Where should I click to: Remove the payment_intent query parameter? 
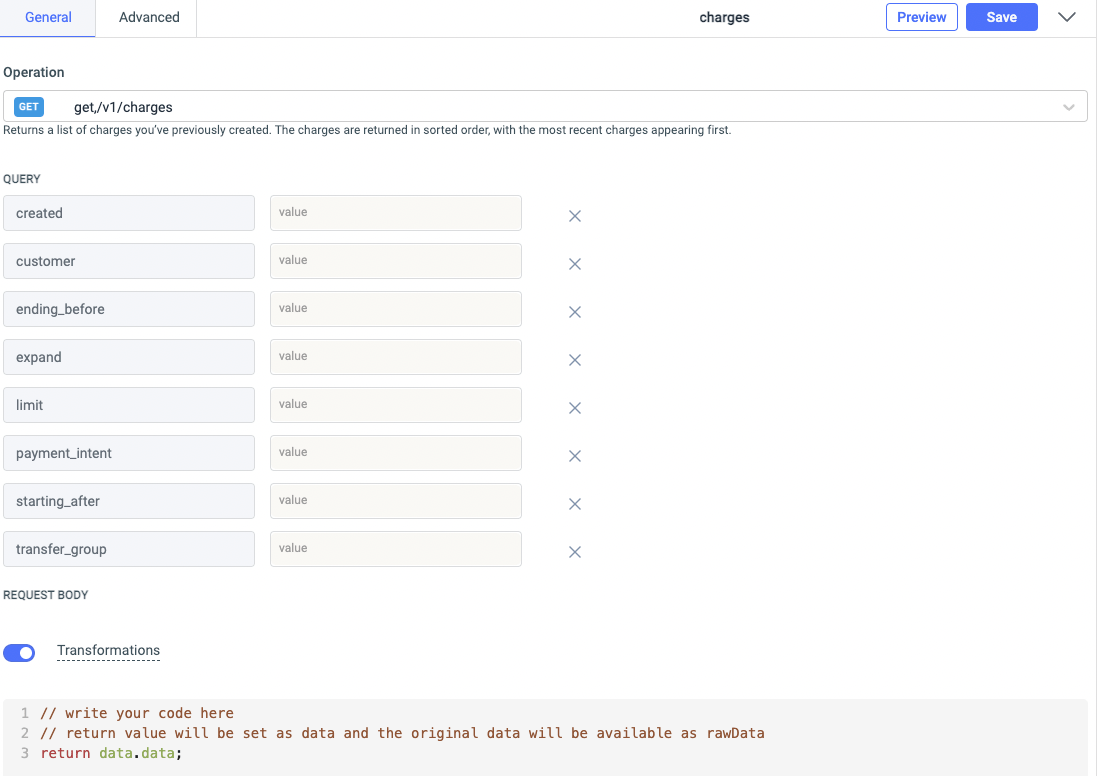pyautogui.click(x=575, y=456)
